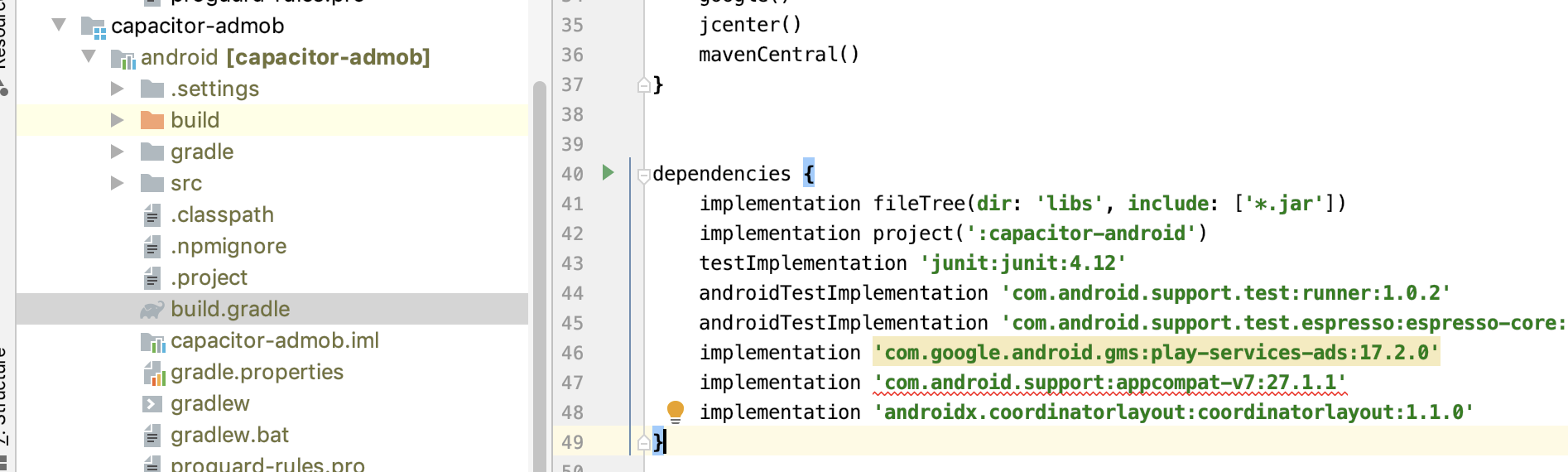
Task: Collapse the capacitor-admob module node
Action: click(59, 25)
